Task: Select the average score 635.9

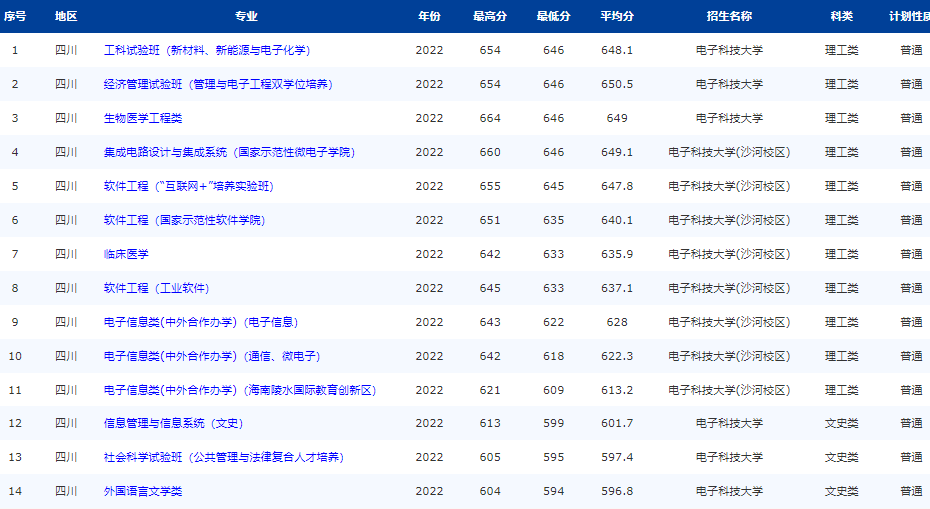Action: 617,254
